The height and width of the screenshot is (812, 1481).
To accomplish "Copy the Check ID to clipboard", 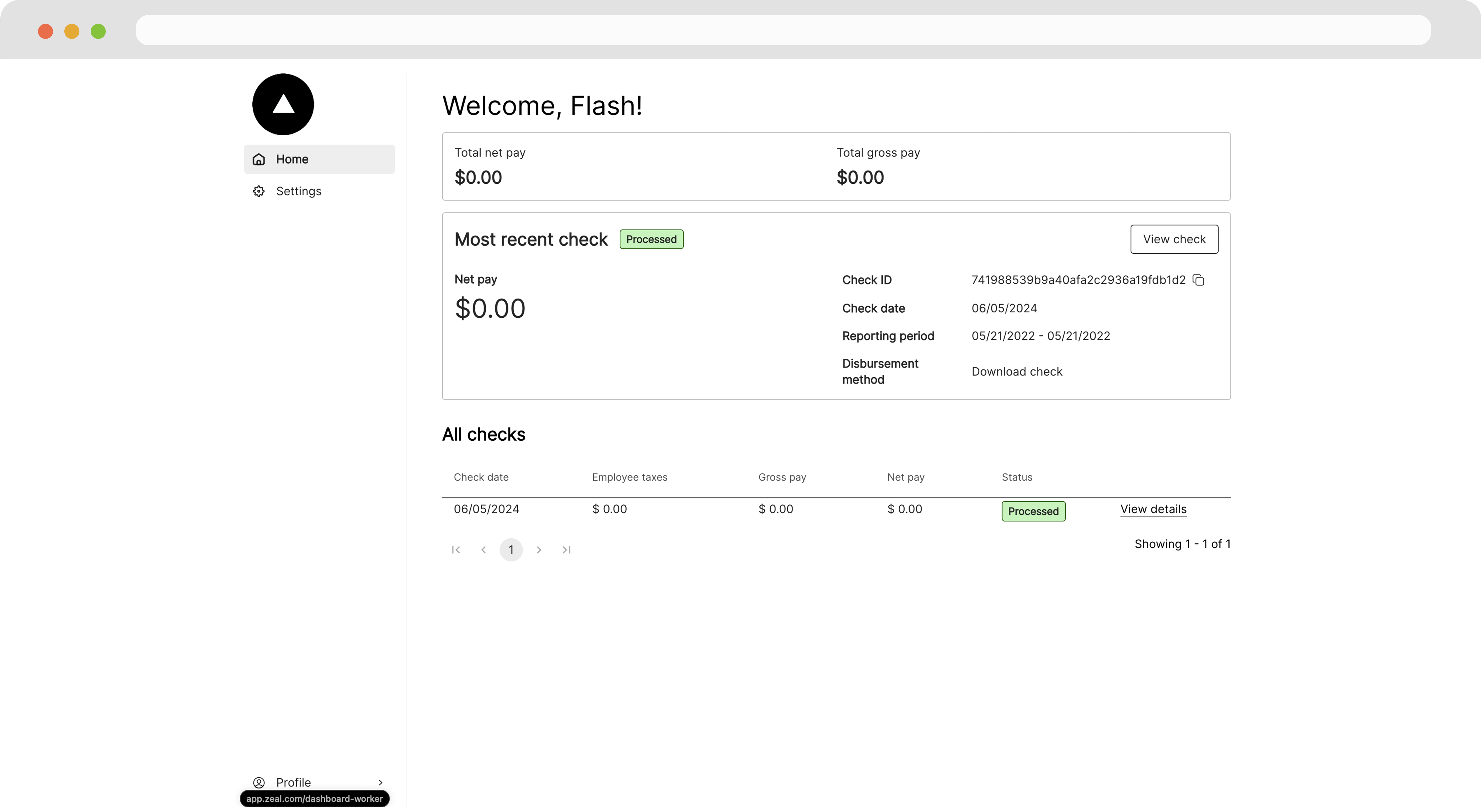I will 1198,280.
